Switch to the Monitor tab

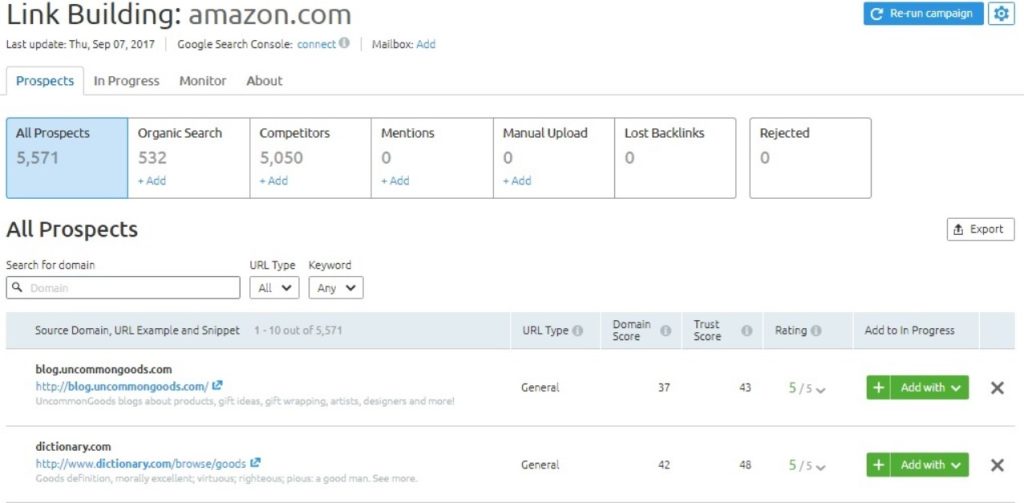[x=202, y=81]
